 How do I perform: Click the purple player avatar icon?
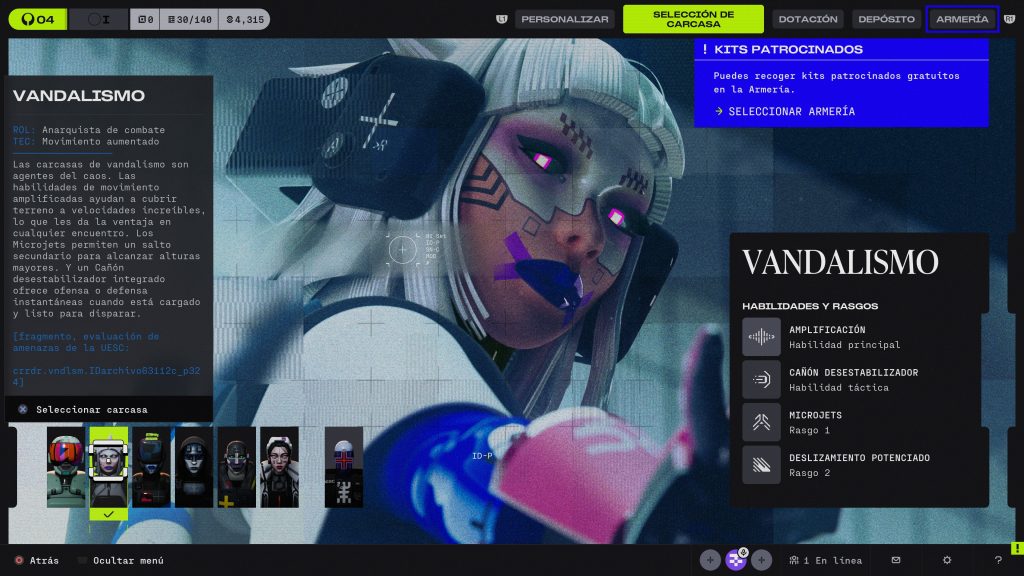click(x=736, y=560)
